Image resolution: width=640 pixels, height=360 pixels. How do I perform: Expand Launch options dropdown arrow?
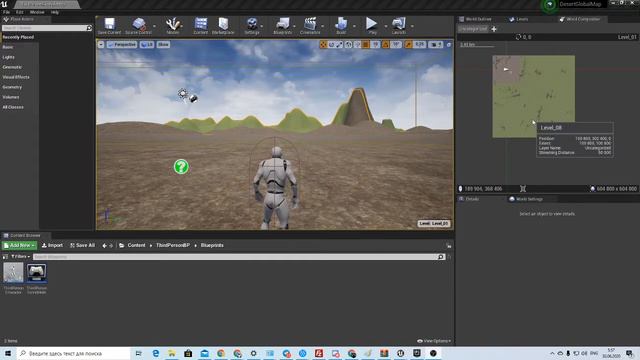pyautogui.click(x=412, y=26)
